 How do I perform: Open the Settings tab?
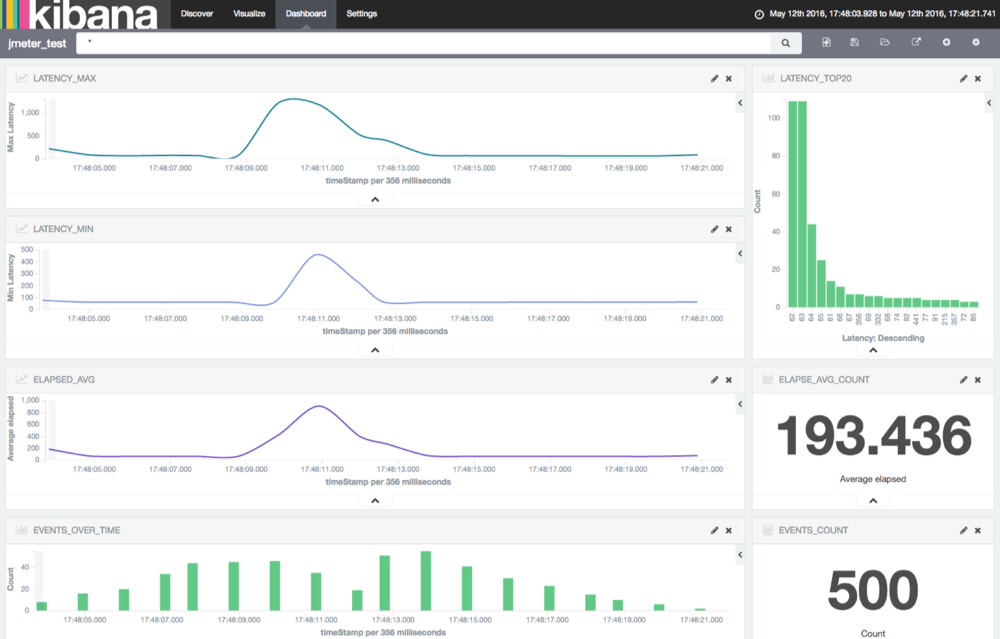point(362,13)
